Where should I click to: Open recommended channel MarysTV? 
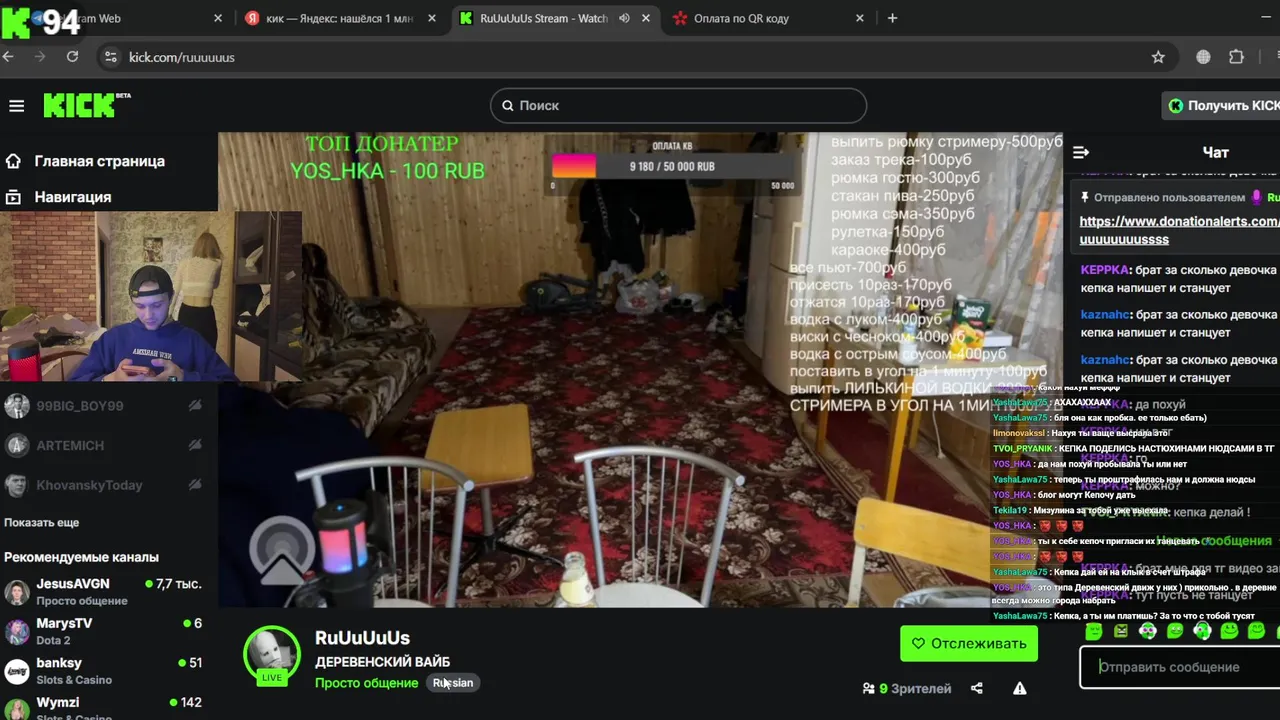[x=104, y=631]
